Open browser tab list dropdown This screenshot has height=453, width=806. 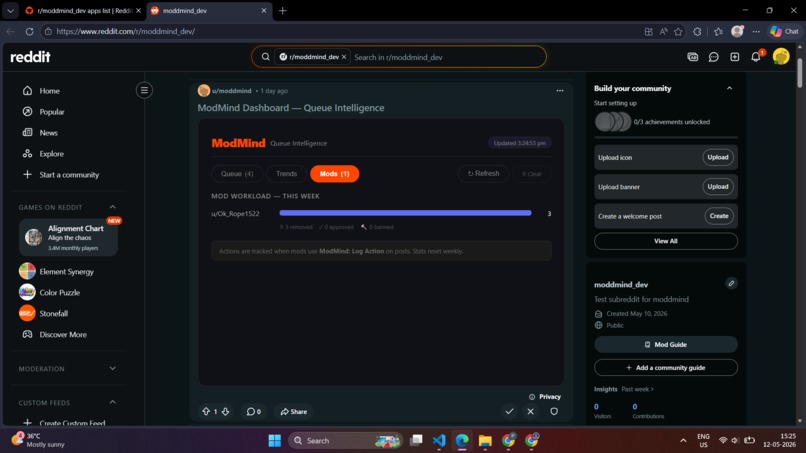tap(10, 10)
